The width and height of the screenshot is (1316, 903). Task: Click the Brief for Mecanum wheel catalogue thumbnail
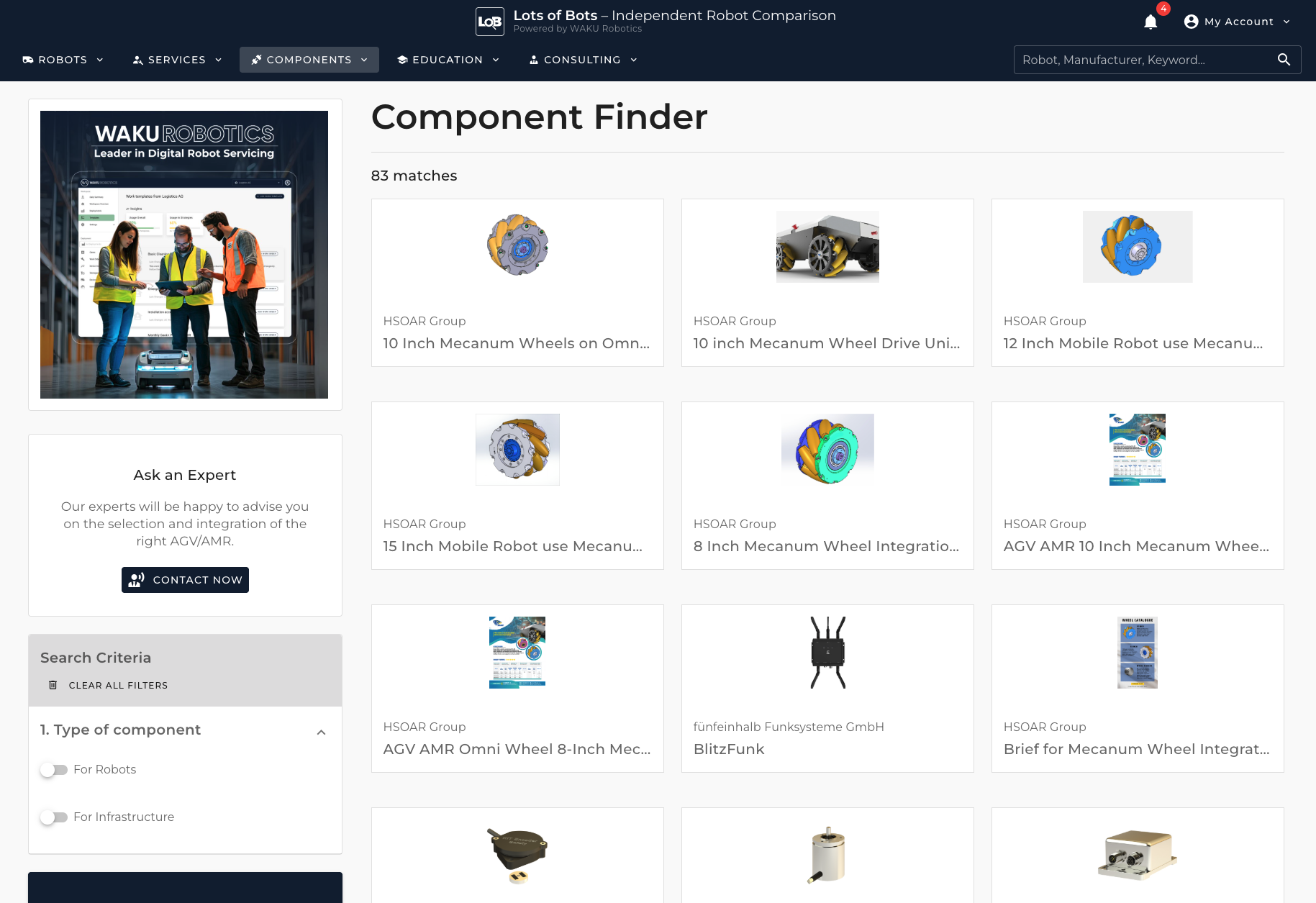pos(1138,653)
